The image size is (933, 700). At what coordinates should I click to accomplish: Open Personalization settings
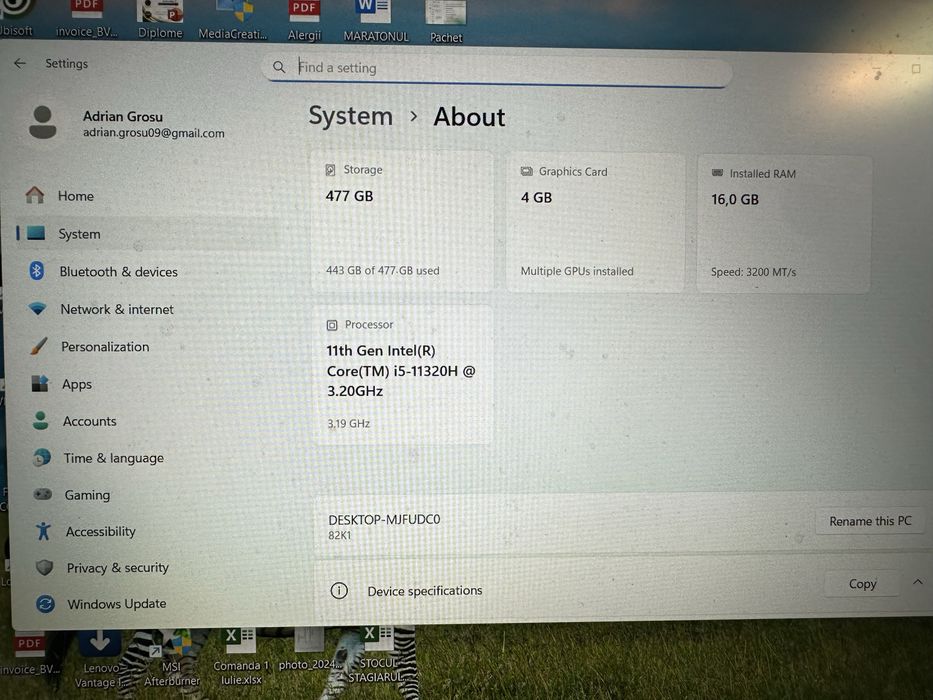coord(105,347)
